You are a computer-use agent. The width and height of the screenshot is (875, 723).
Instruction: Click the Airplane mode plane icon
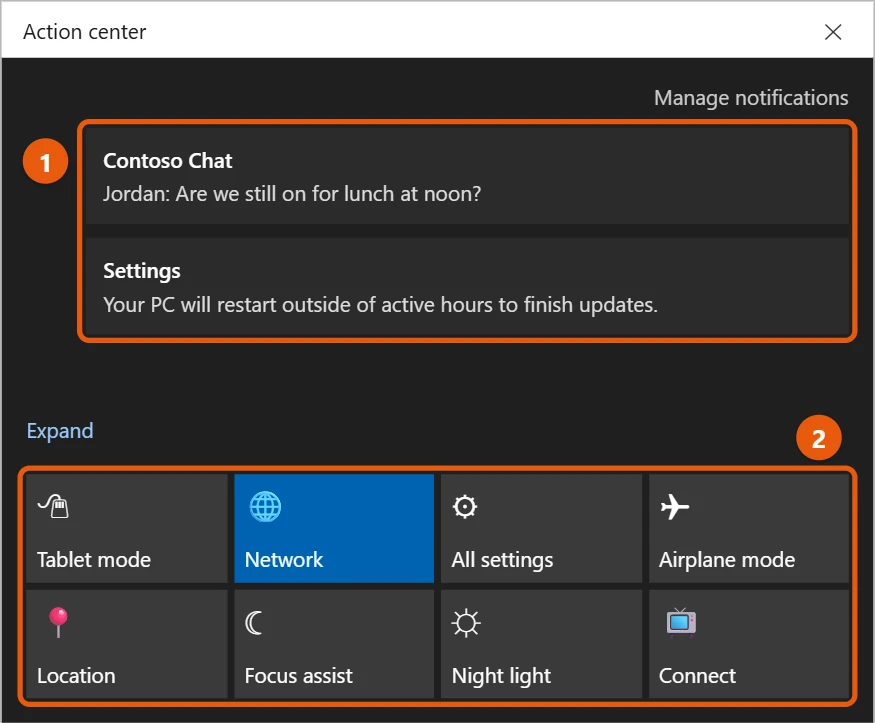point(675,507)
